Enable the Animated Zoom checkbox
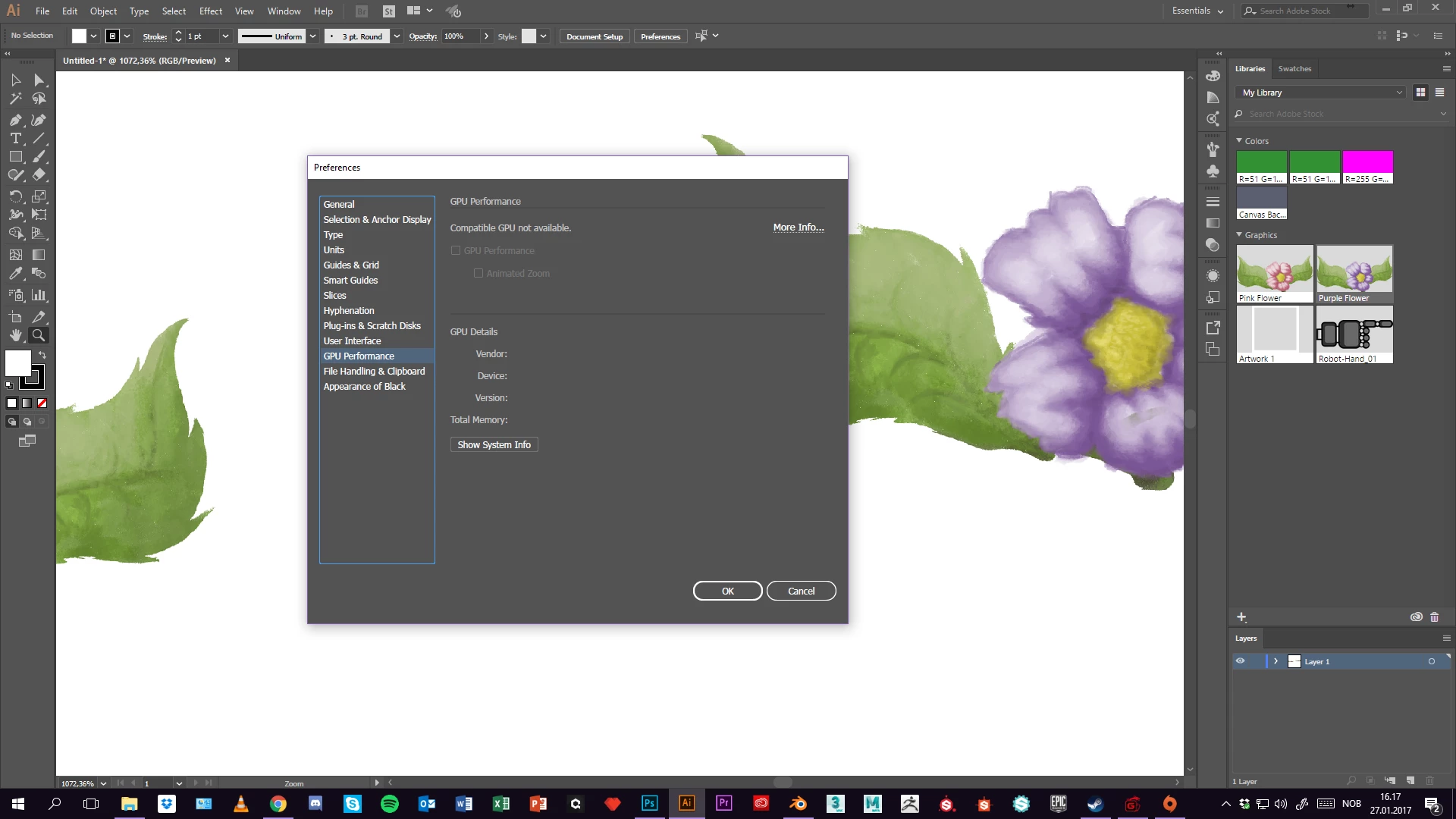 pyautogui.click(x=479, y=273)
